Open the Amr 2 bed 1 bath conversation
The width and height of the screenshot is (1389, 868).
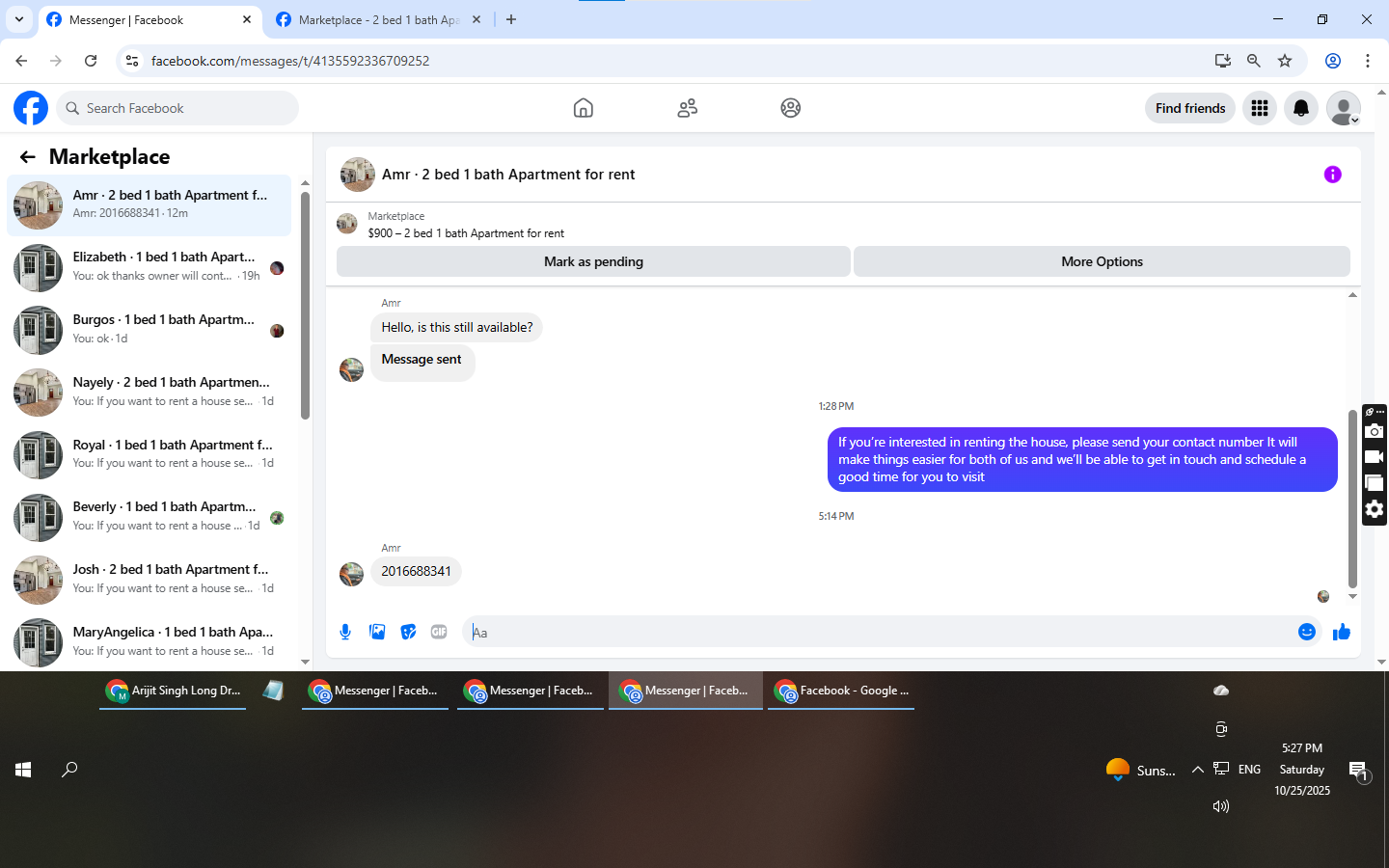pyautogui.click(x=150, y=204)
